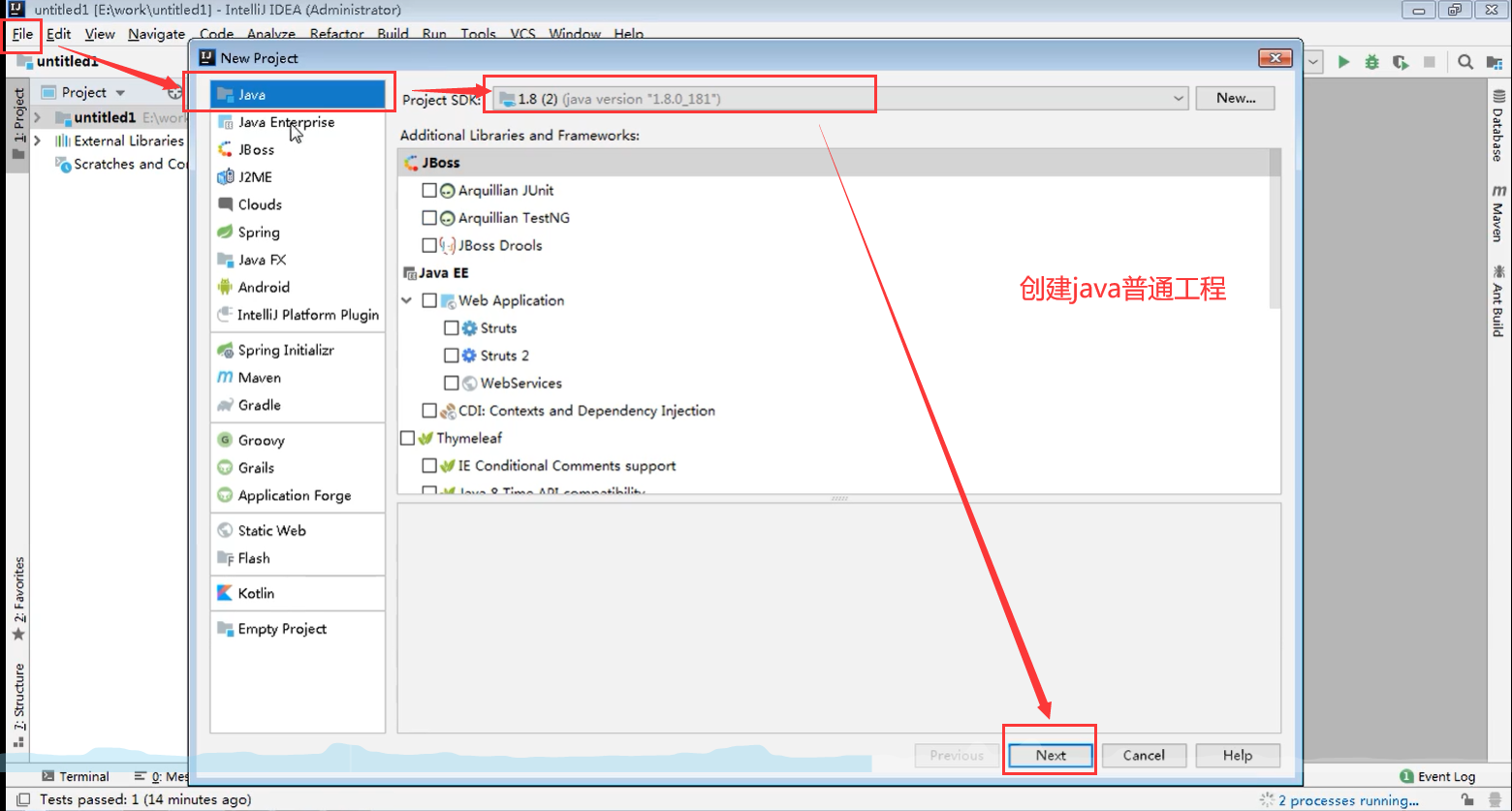Open Ant Build side tab
The width and height of the screenshot is (1512, 811).
coord(1498,301)
